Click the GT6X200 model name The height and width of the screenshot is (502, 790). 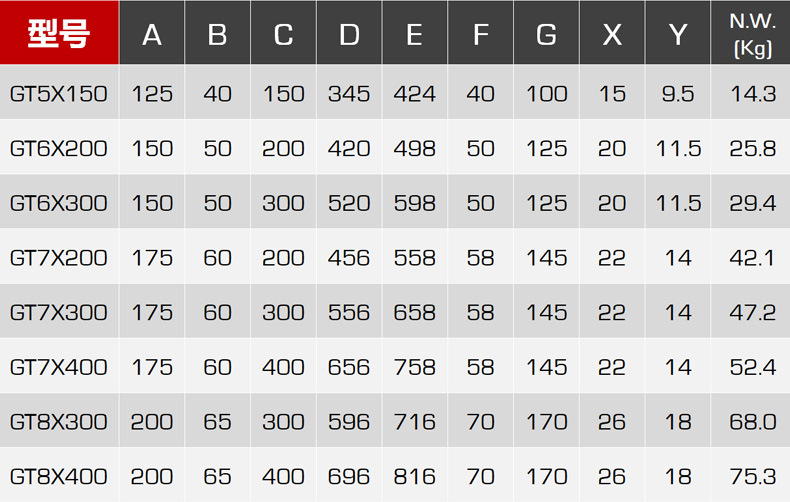click(x=59, y=149)
